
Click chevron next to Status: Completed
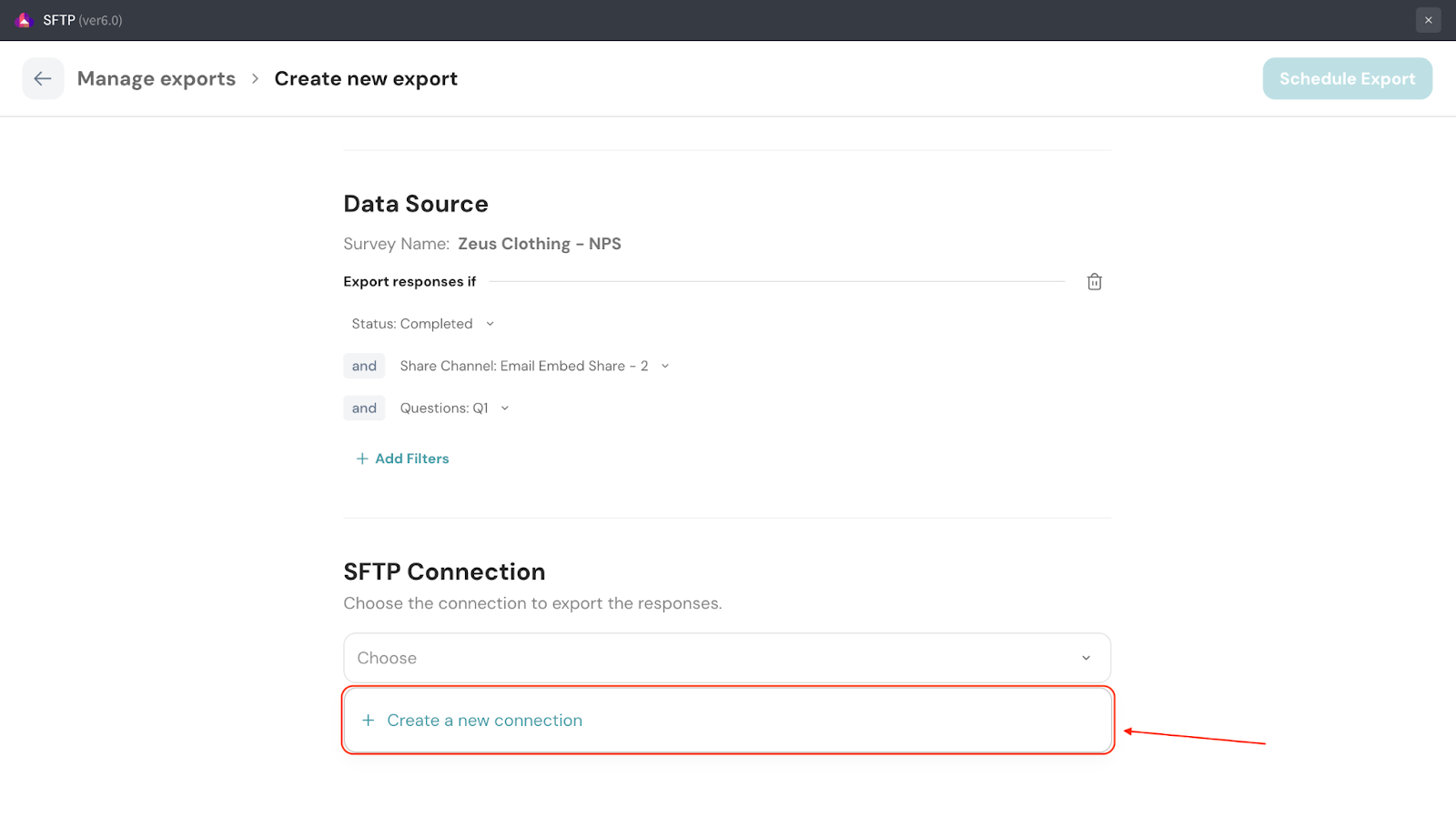[490, 324]
